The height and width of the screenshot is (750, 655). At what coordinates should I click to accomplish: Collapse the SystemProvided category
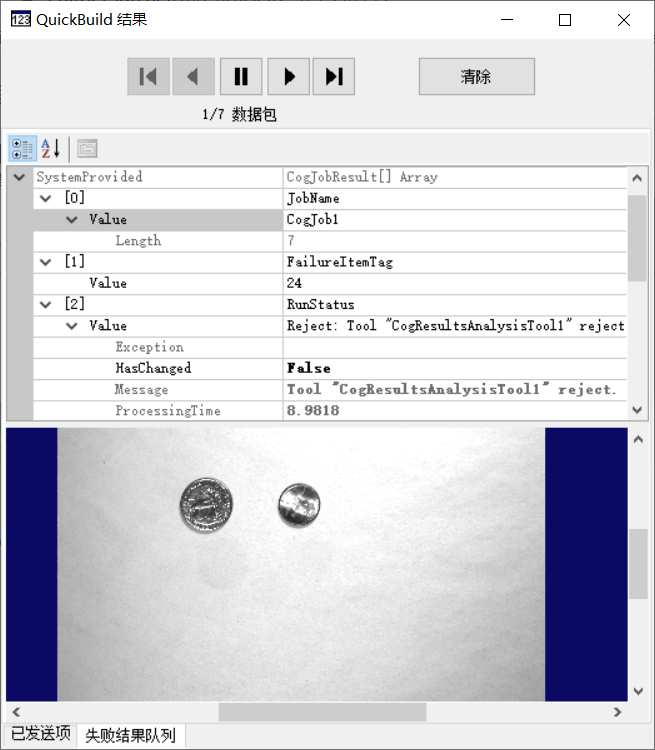click(x=19, y=177)
